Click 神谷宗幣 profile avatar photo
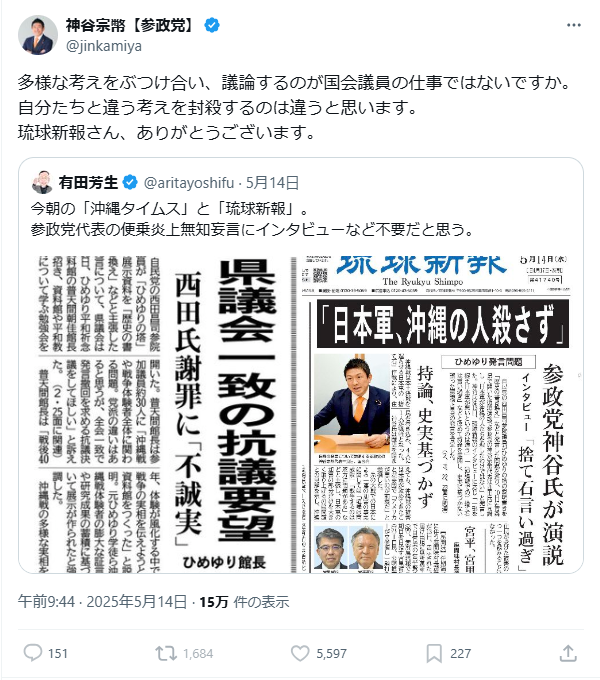 (38, 35)
